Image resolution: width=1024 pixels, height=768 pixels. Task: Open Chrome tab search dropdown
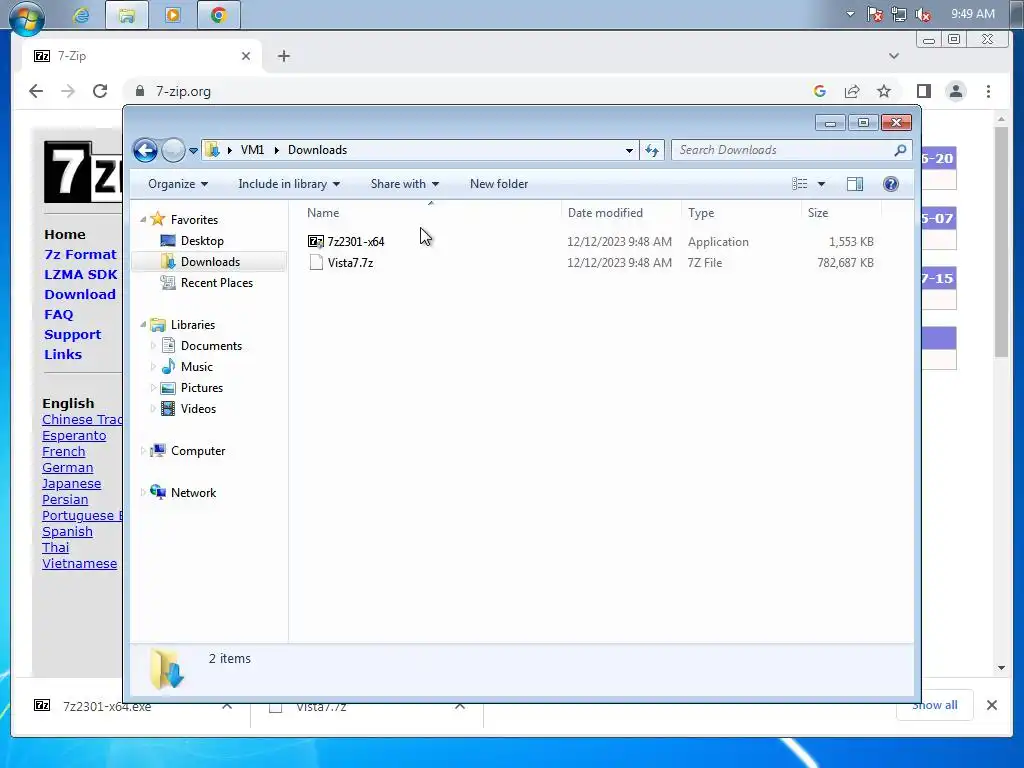[894, 56]
